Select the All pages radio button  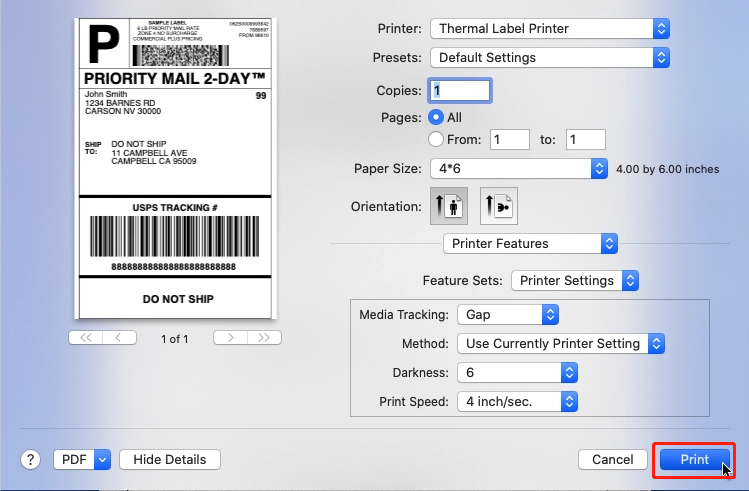coord(436,117)
